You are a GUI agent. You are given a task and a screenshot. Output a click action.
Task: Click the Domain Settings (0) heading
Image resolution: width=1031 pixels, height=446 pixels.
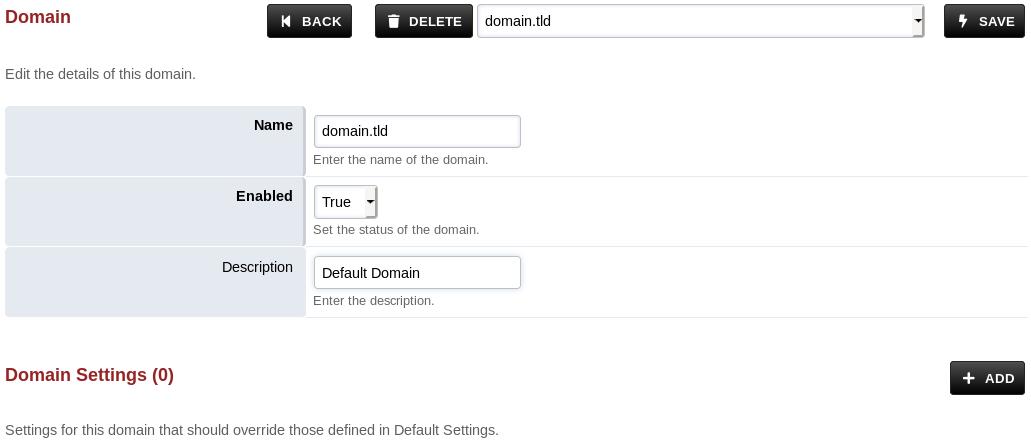click(89, 375)
